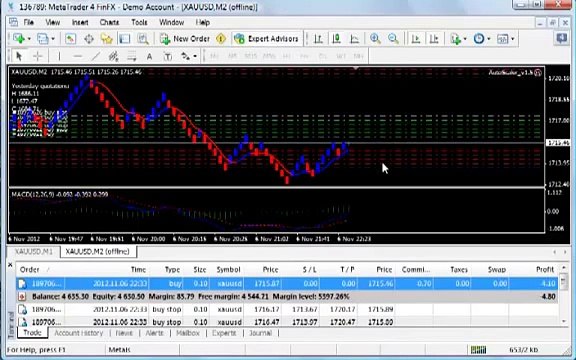Open the Mailbox terminal tab
The height and width of the screenshot is (360, 576).
click(188, 333)
